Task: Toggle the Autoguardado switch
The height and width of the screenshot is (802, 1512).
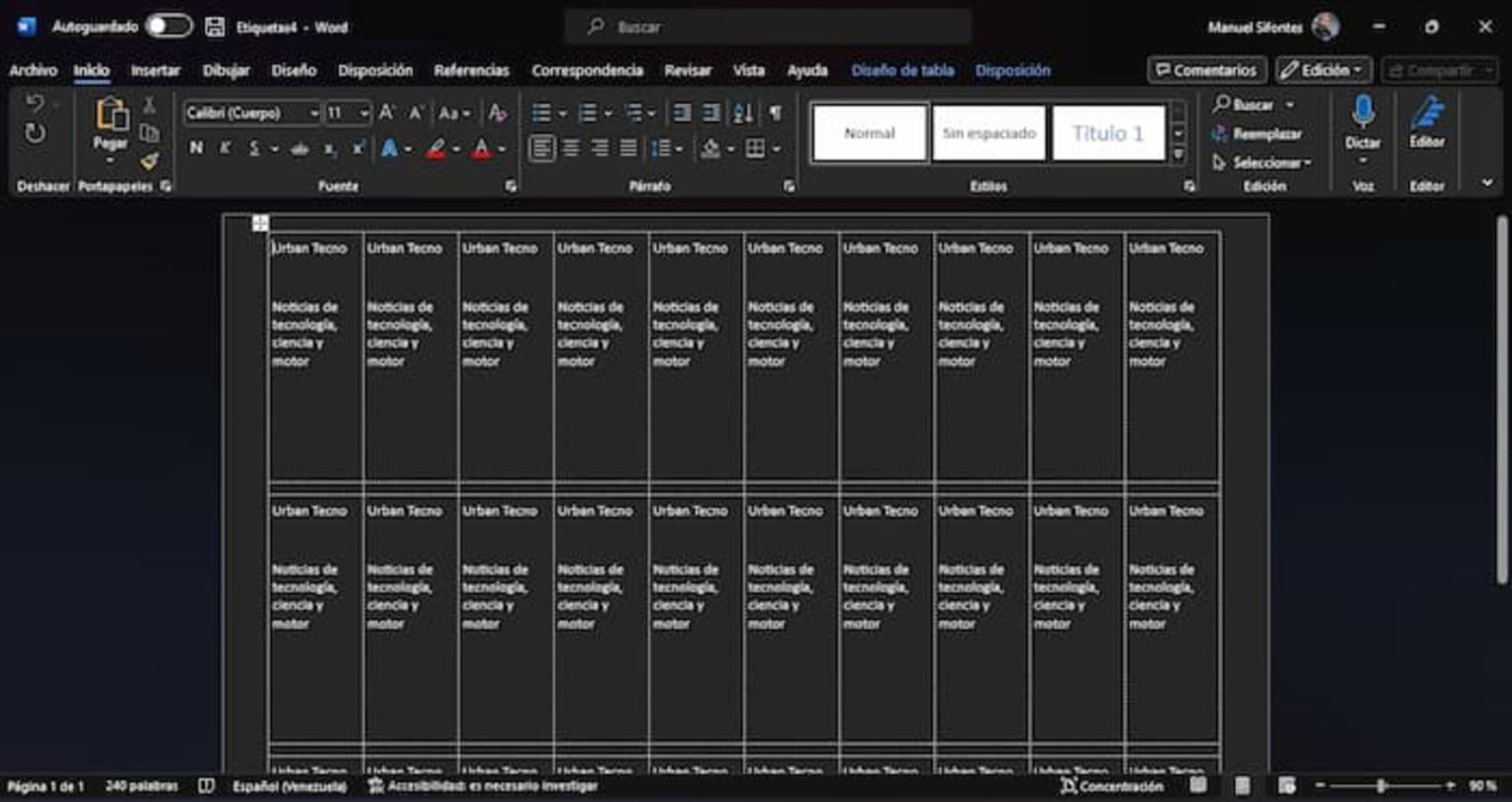Action: pos(169,27)
